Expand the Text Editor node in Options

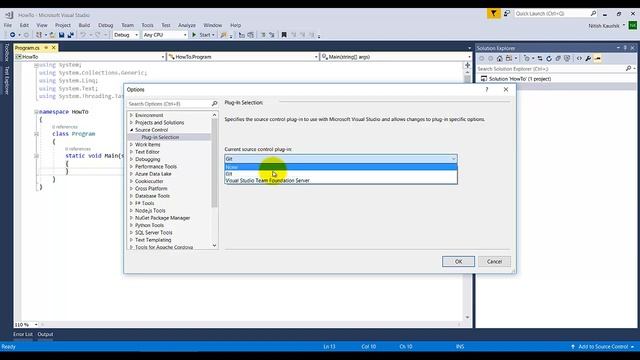(x=131, y=152)
